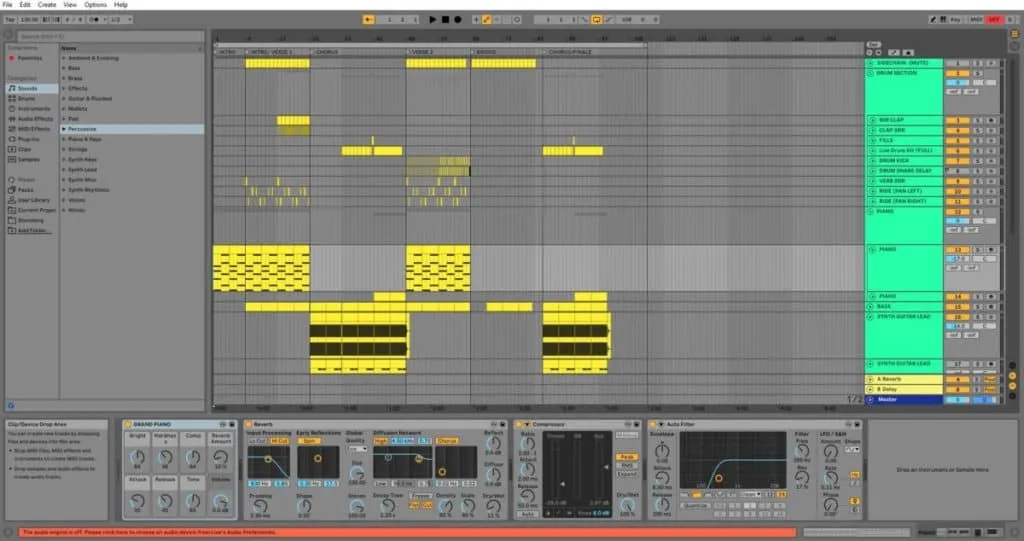Click Tap tempo button
Screen dimensions: 1024x541
[10, 20]
